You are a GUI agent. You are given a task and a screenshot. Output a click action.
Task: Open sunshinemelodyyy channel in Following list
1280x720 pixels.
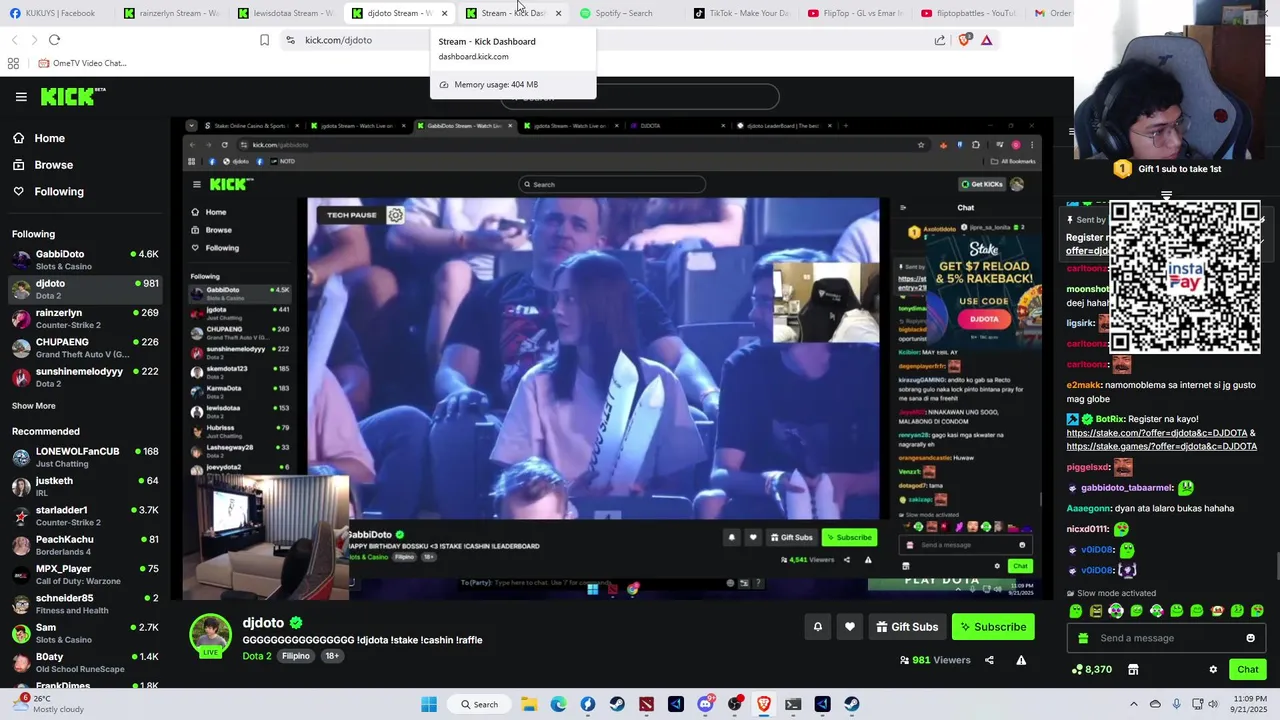point(85,377)
